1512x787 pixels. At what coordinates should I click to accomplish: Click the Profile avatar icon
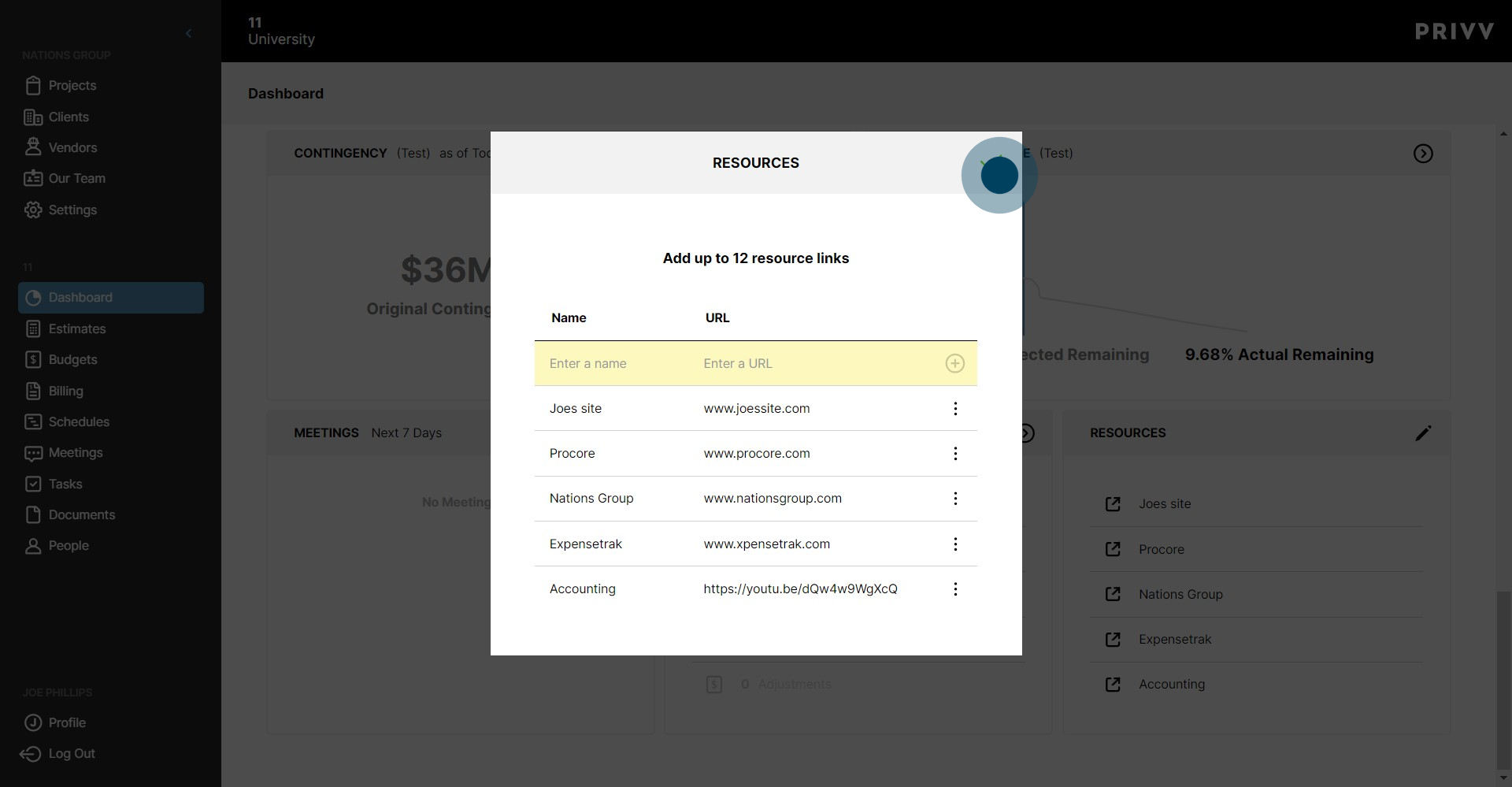(33, 722)
